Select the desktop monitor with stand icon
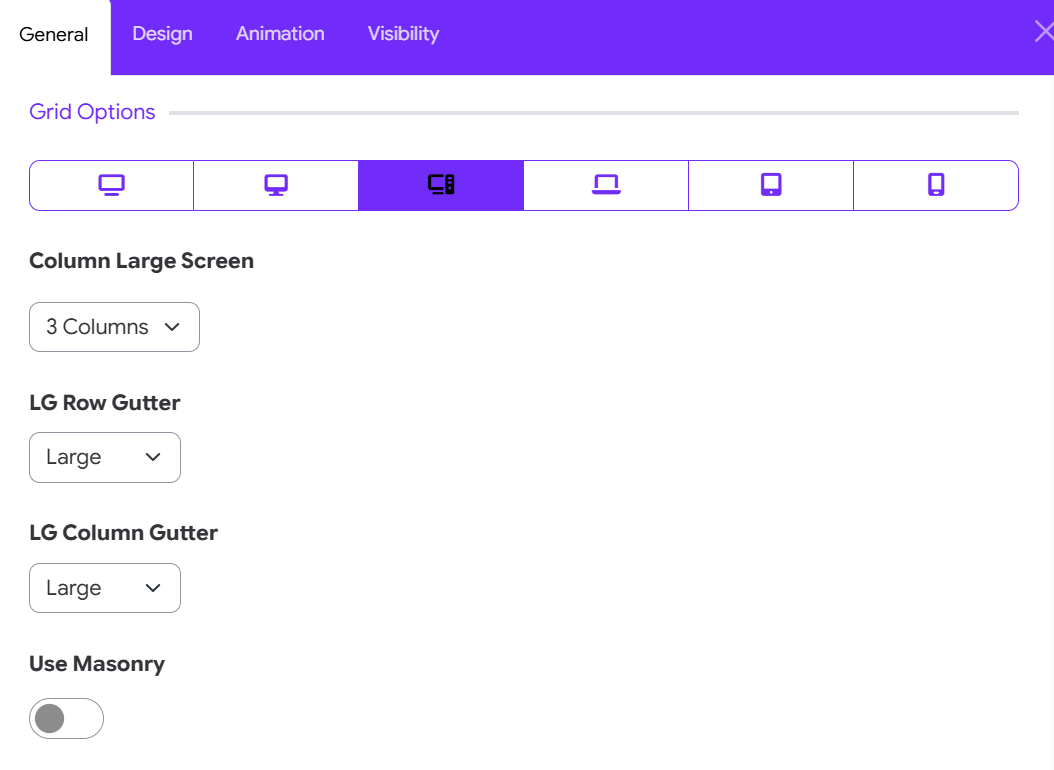Screen dimensions: 1054x770 [276, 185]
